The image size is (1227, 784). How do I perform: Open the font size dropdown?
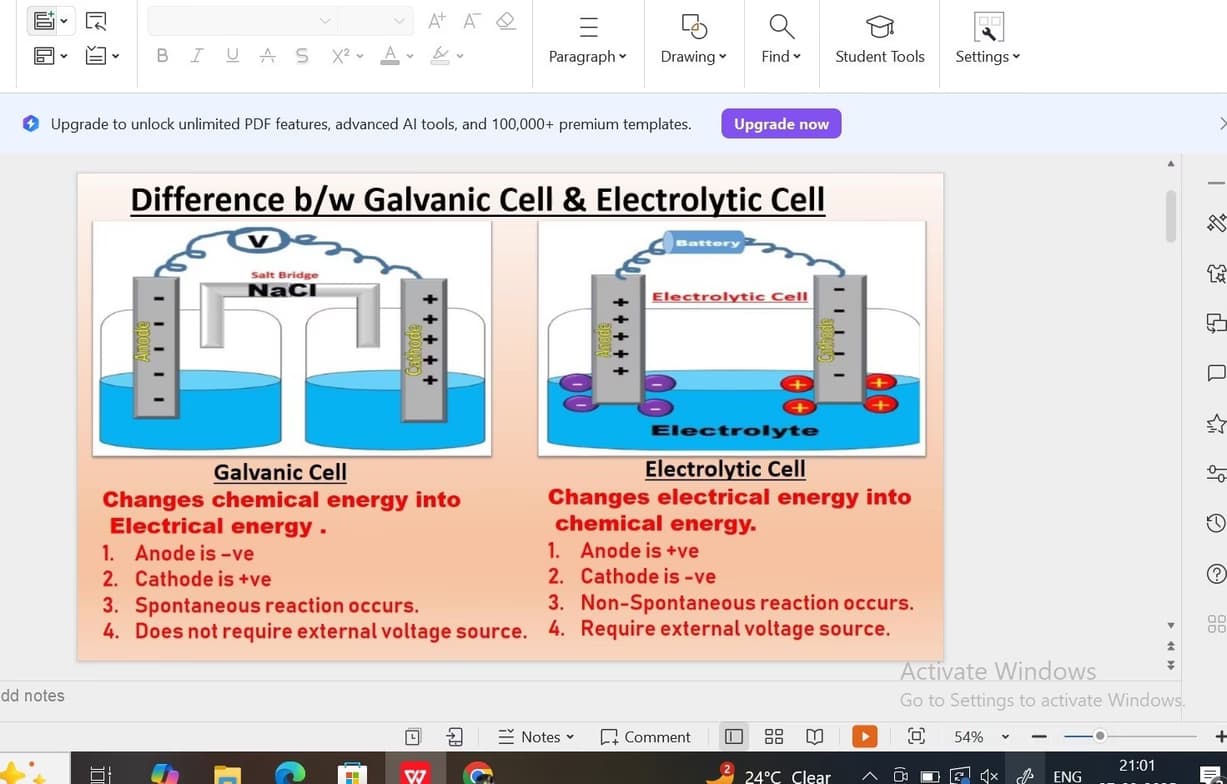[398, 20]
